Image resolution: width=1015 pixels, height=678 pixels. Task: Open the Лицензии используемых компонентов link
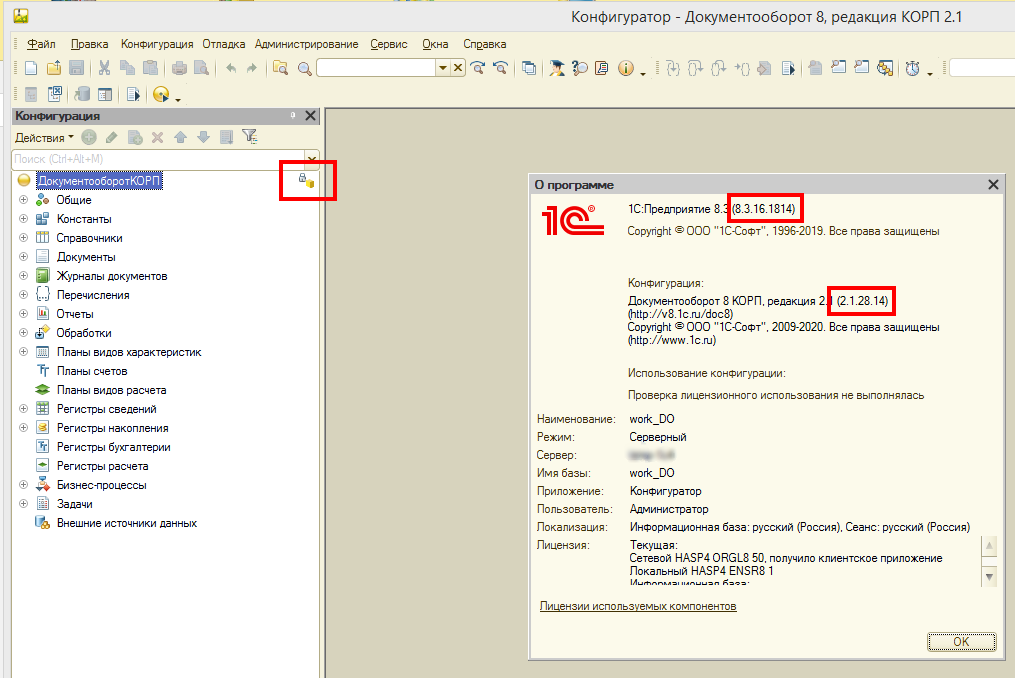[638, 606]
